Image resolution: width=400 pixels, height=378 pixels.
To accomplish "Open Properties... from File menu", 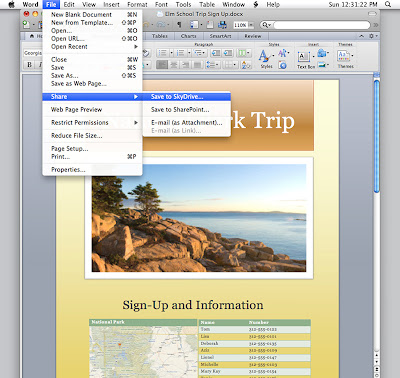I will 92,170.
